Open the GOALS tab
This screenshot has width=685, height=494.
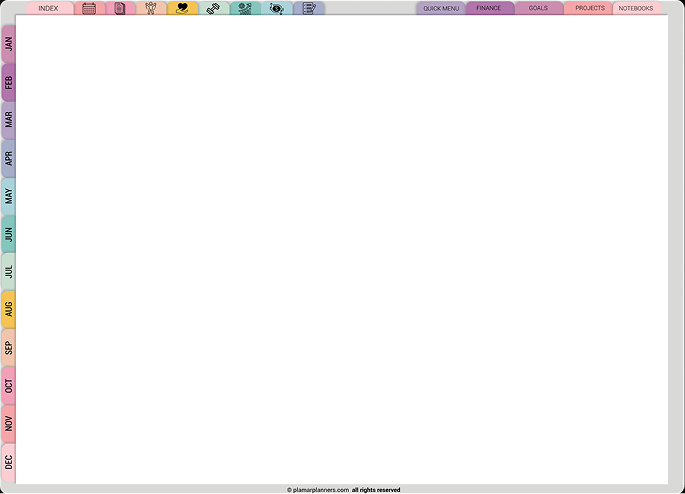coord(538,8)
